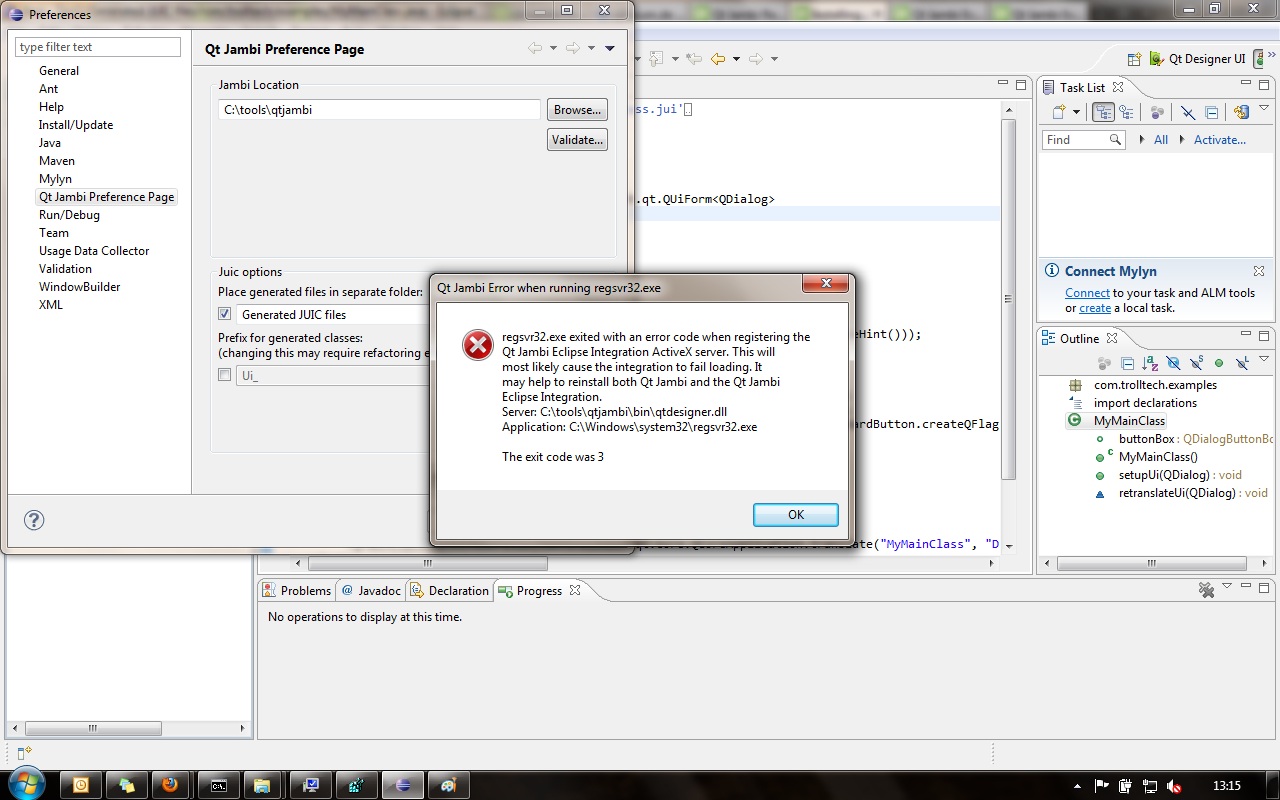
Task: Click Remove All Finished Operations in Progress view
Action: click(1206, 591)
